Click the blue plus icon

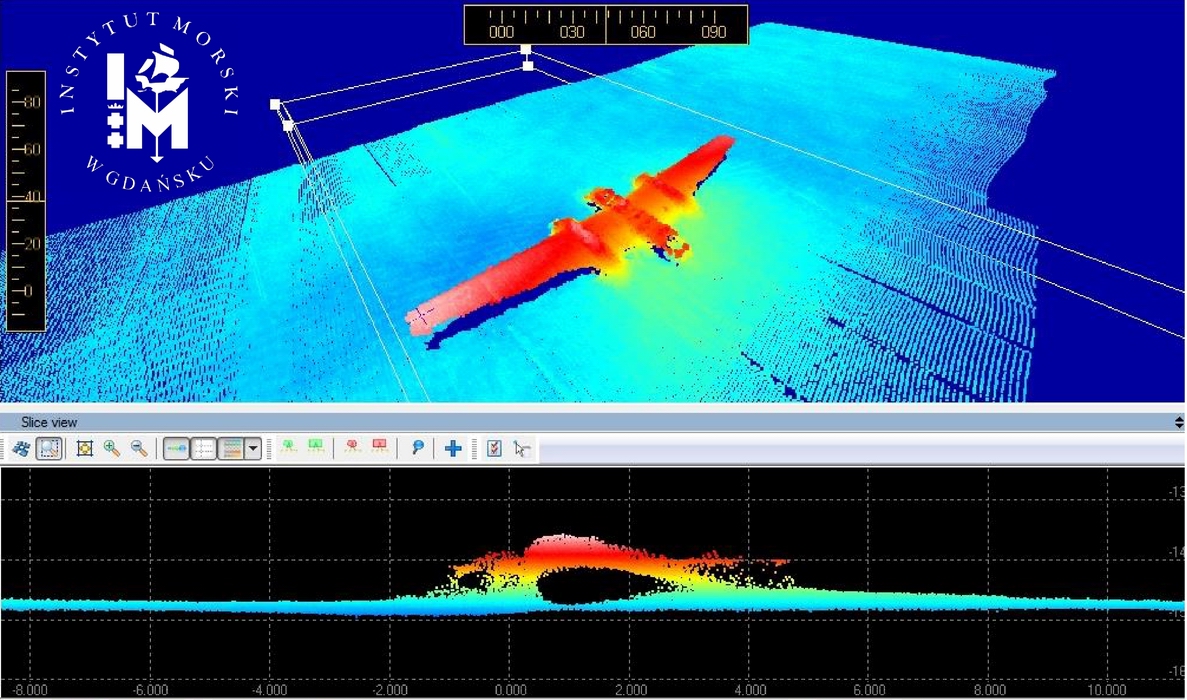point(453,449)
